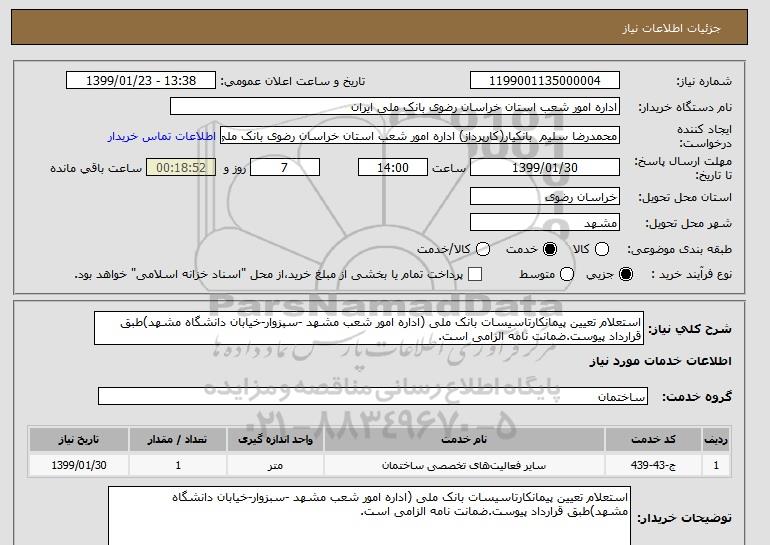Click the table row number cell 1
Screen dimensions: 770x545
coord(716,465)
